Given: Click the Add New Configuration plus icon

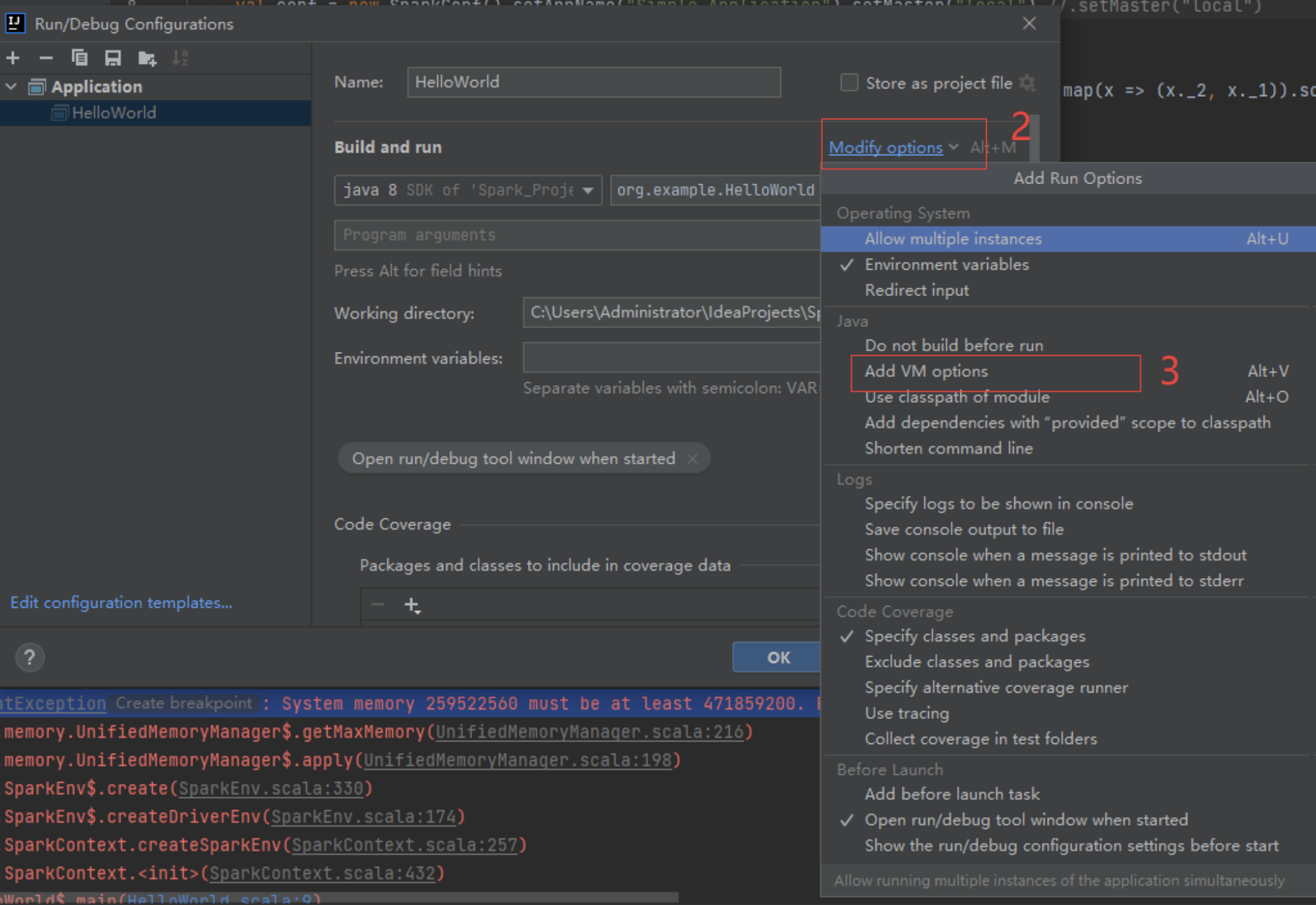Looking at the screenshot, I should [13, 58].
